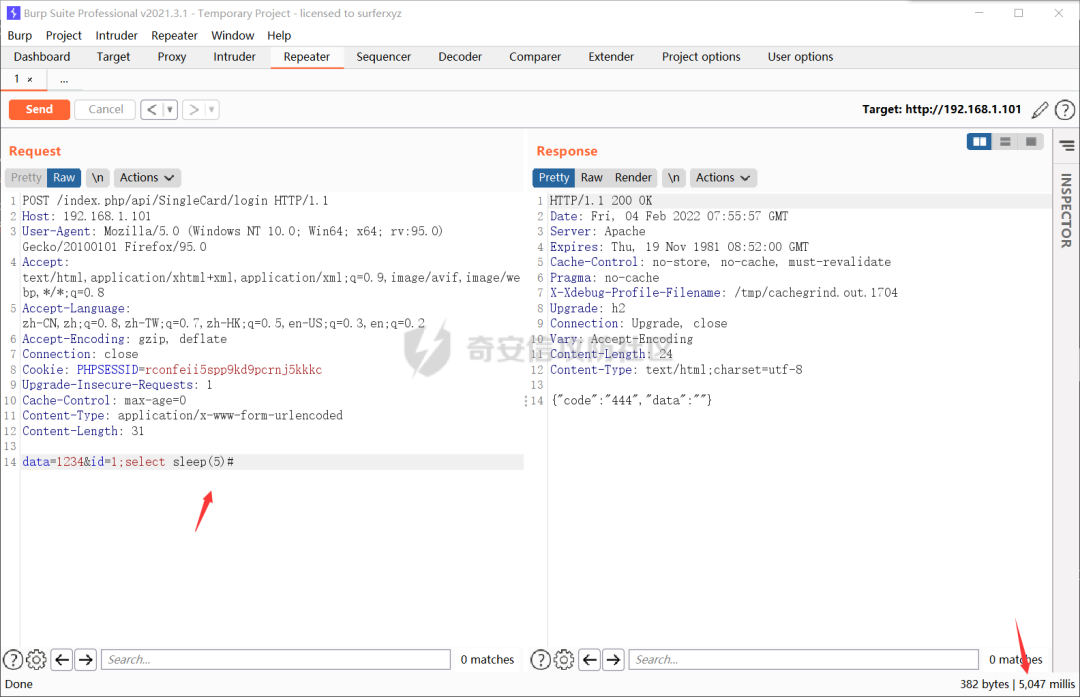Switch response to Render view
Image resolution: width=1080 pixels, height=697 pixels.
(x=633, y=178)
